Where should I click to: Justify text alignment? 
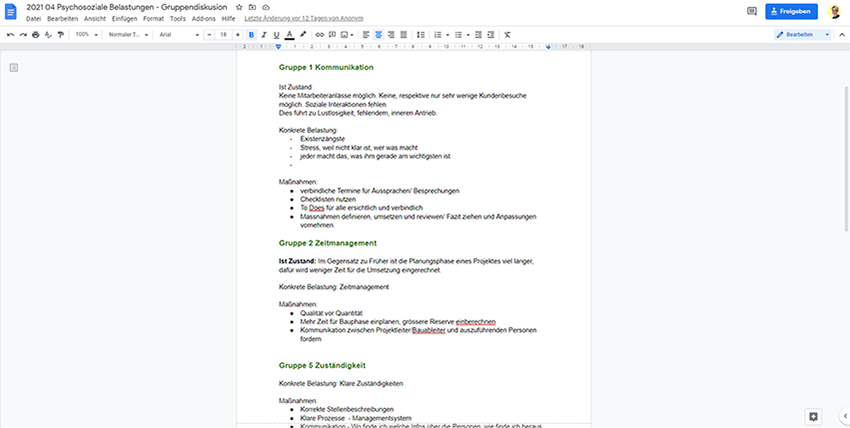coord(403,35)
